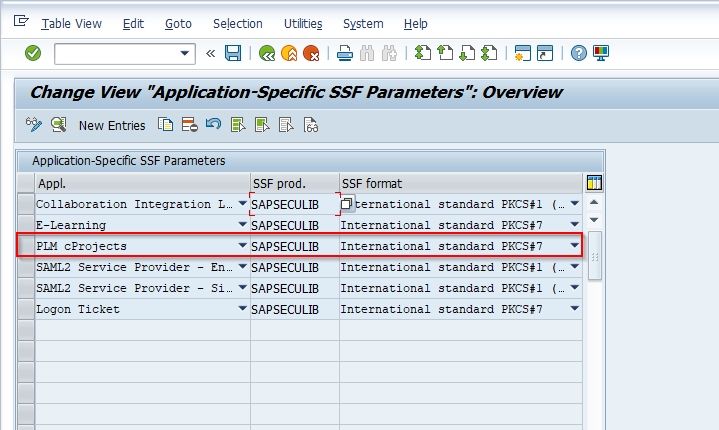Screen dimensions: 719x430
Task: Click the New Entries button
Action: [x=112, y=125]
